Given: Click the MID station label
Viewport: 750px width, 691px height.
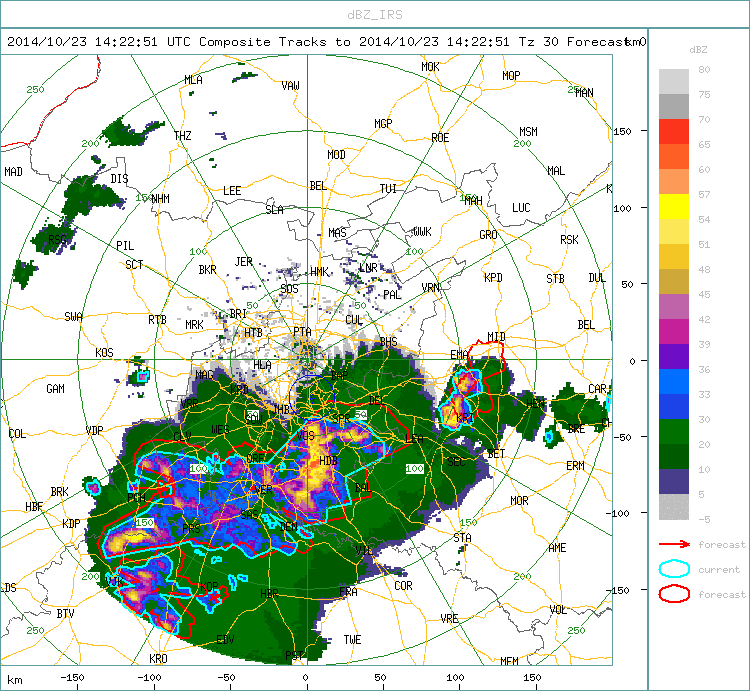Looking at the screenshot, I should click(x=496, y=337).
